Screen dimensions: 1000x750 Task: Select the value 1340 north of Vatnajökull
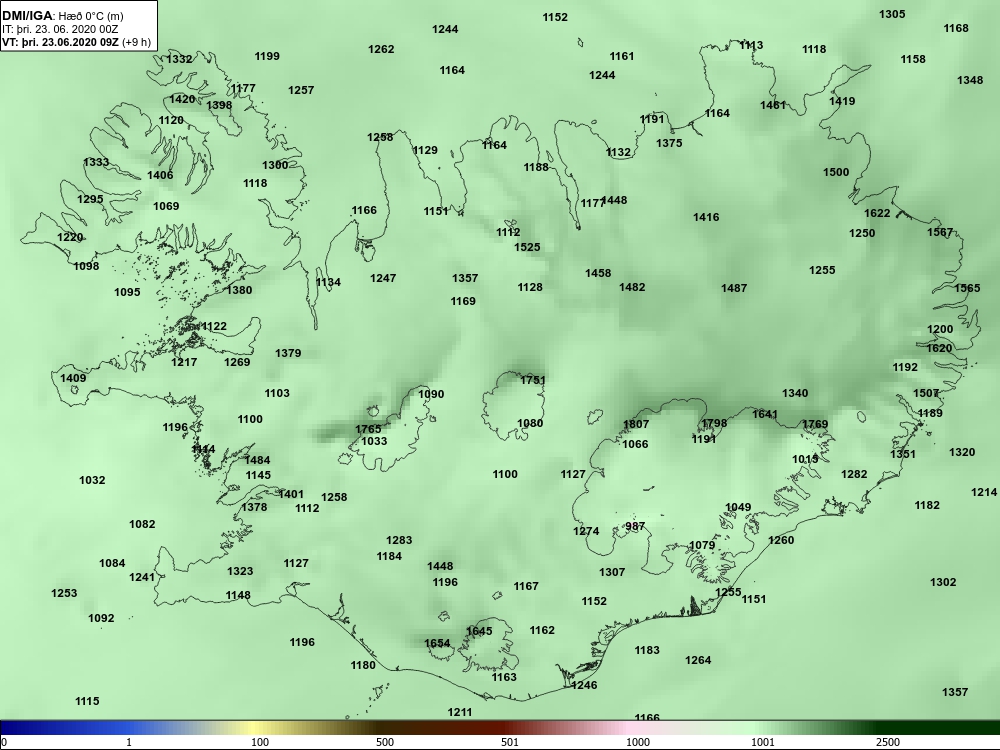795,393
